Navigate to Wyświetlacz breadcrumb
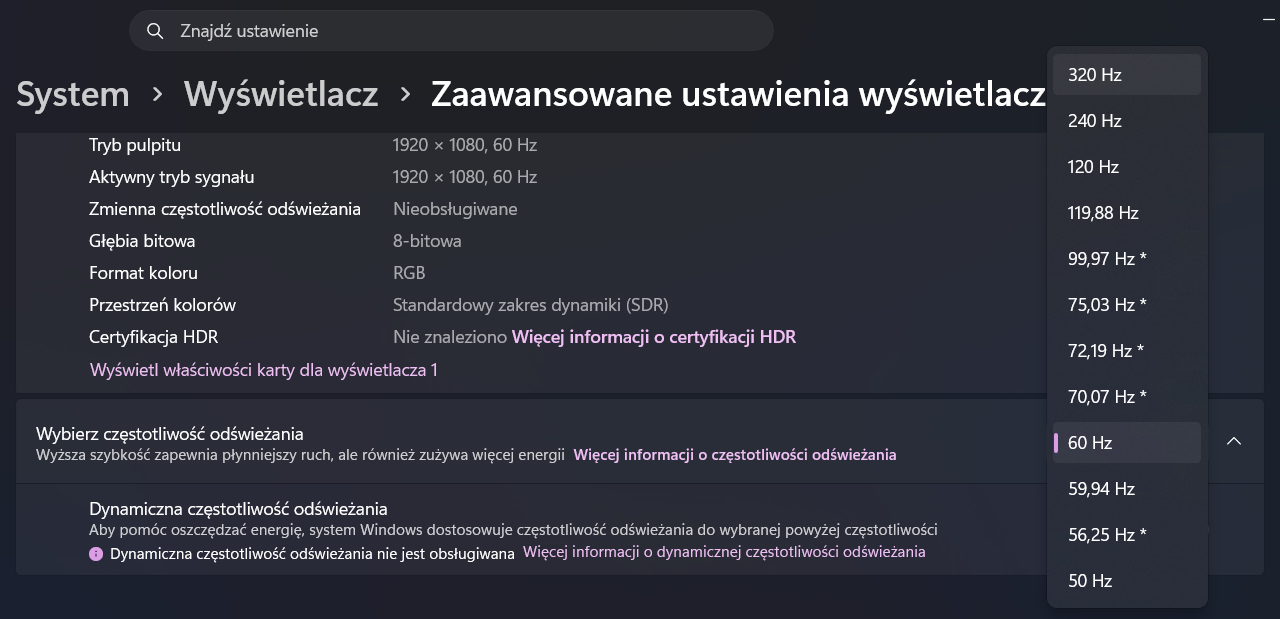The height and width of the screenshot is (619, 1280). (281, 94)
